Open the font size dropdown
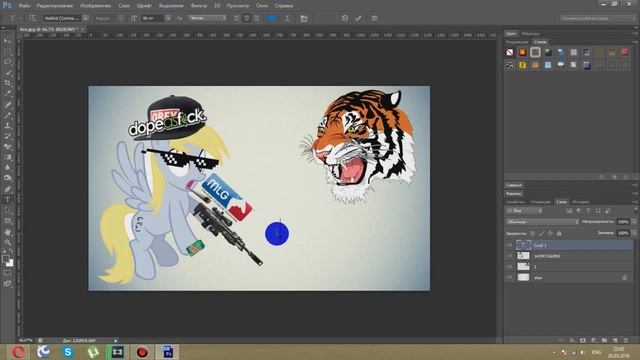 [x=168, y=18]
